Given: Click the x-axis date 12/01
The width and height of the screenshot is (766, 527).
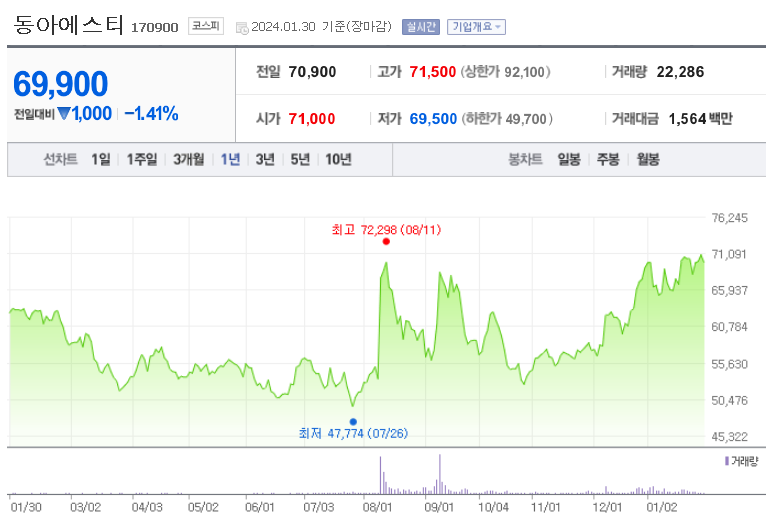Looking at the screenshot, I should (607, 507).
